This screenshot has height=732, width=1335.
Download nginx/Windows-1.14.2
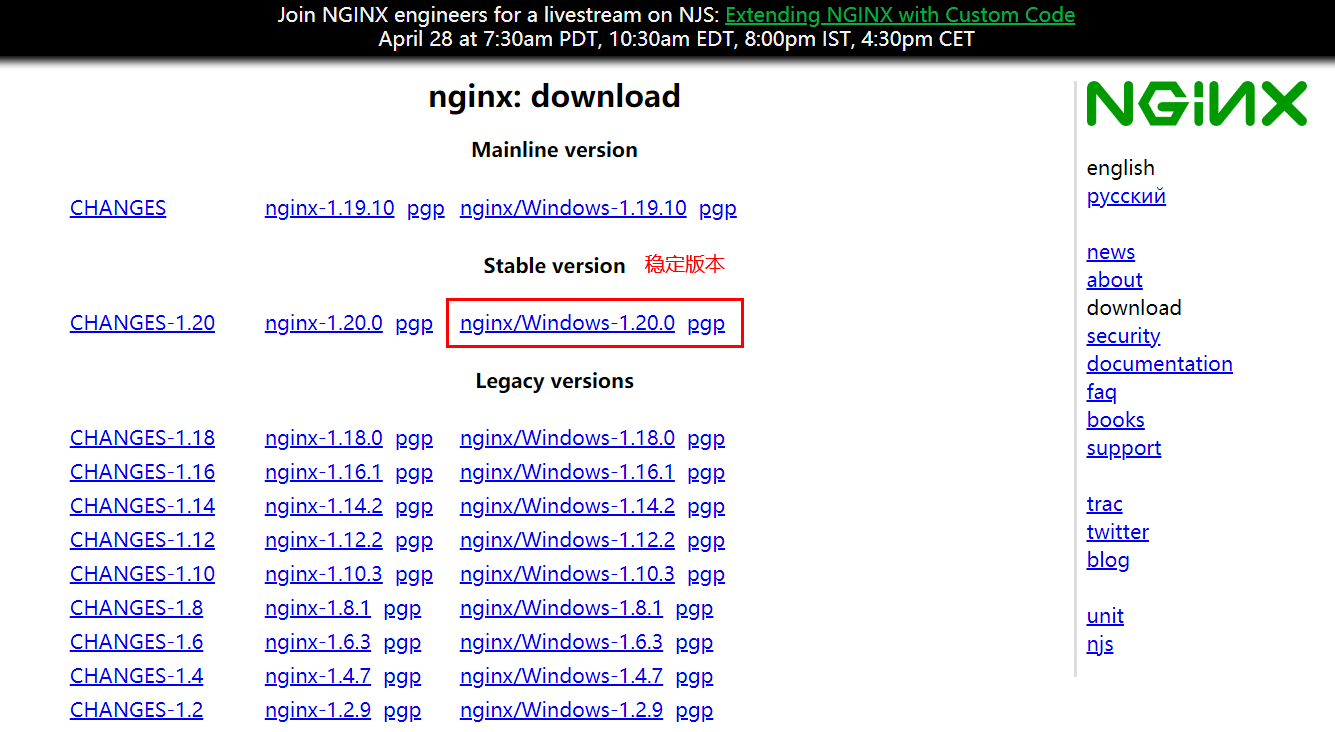(x=567, y=506)
